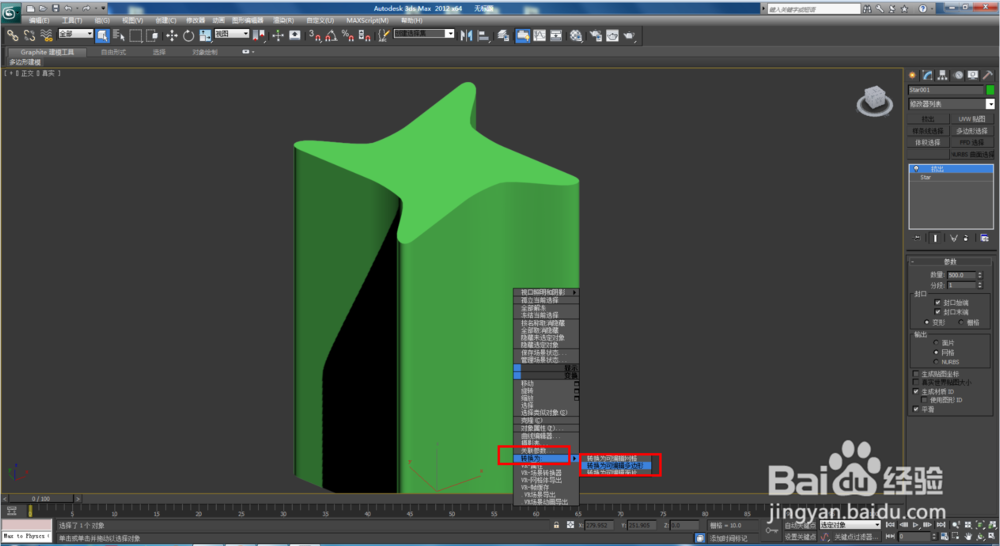Click the 挤出 modifier button

pyautogui.click(x=929, y=119)
